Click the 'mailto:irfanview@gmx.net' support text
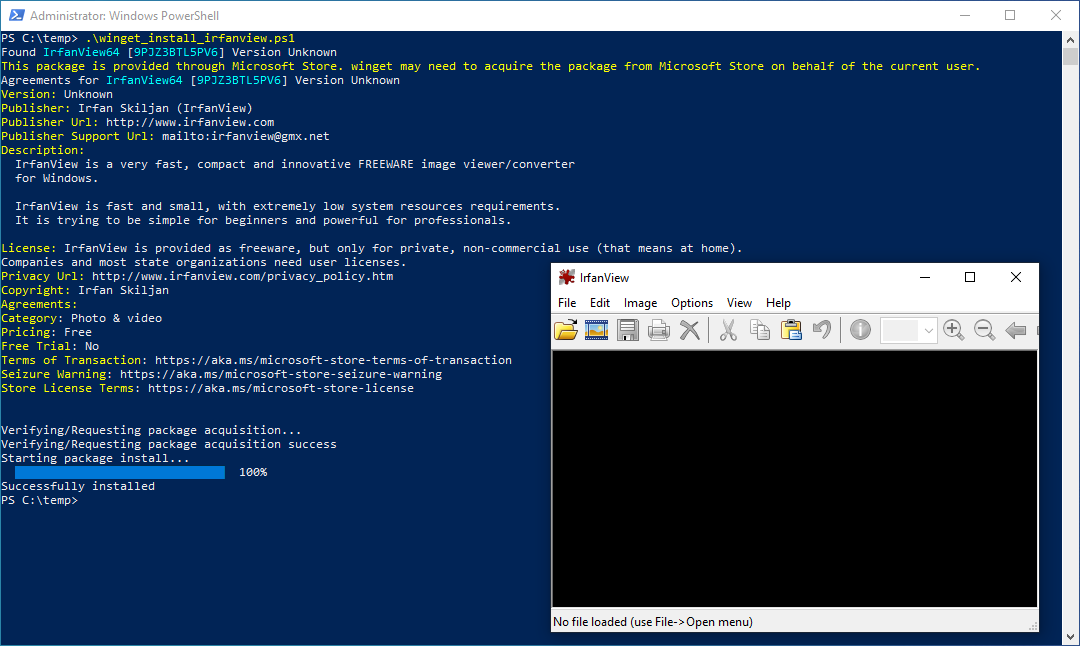Screen dimensions: 1080x646 [x=246, y=136]
